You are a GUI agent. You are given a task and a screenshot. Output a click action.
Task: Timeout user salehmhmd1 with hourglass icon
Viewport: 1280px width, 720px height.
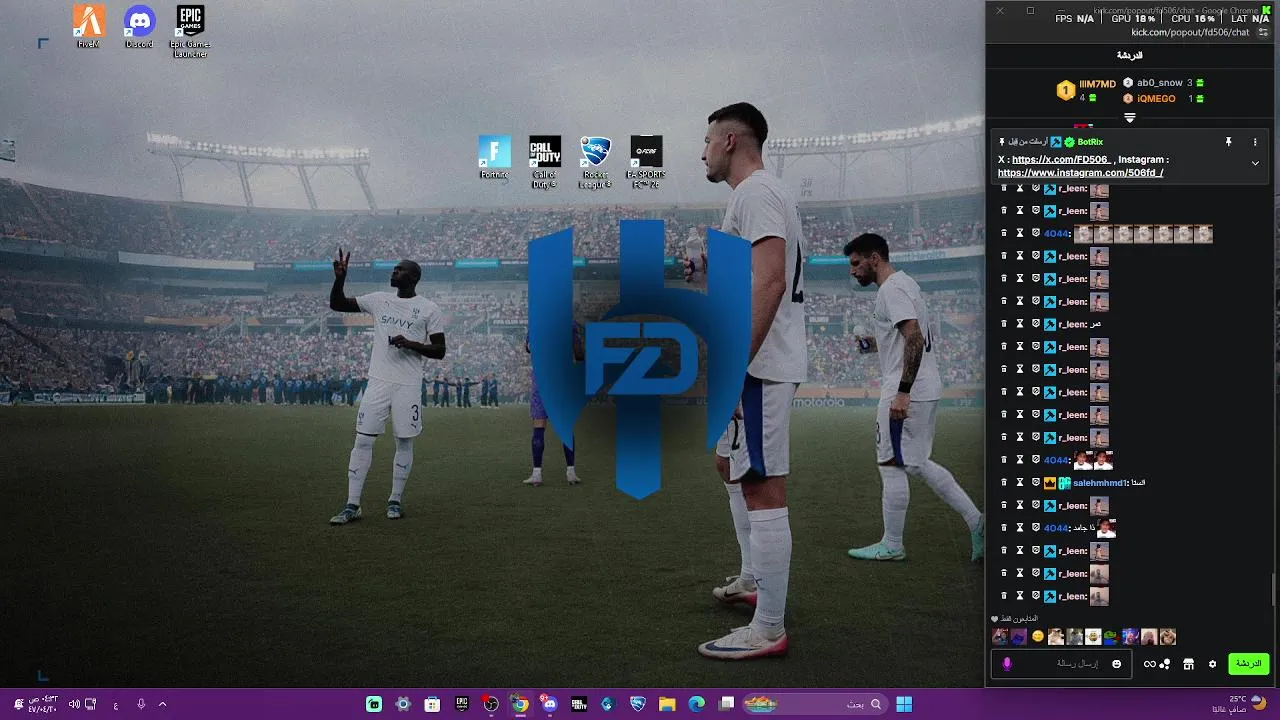click(1020, 482)
